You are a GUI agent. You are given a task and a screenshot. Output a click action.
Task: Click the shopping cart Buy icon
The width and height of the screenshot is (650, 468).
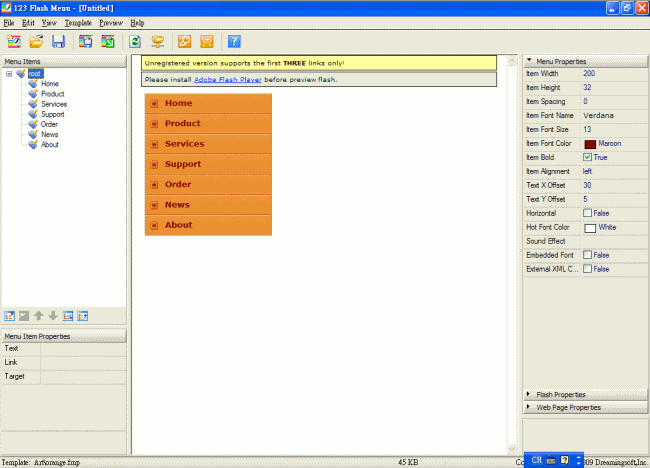207,41
